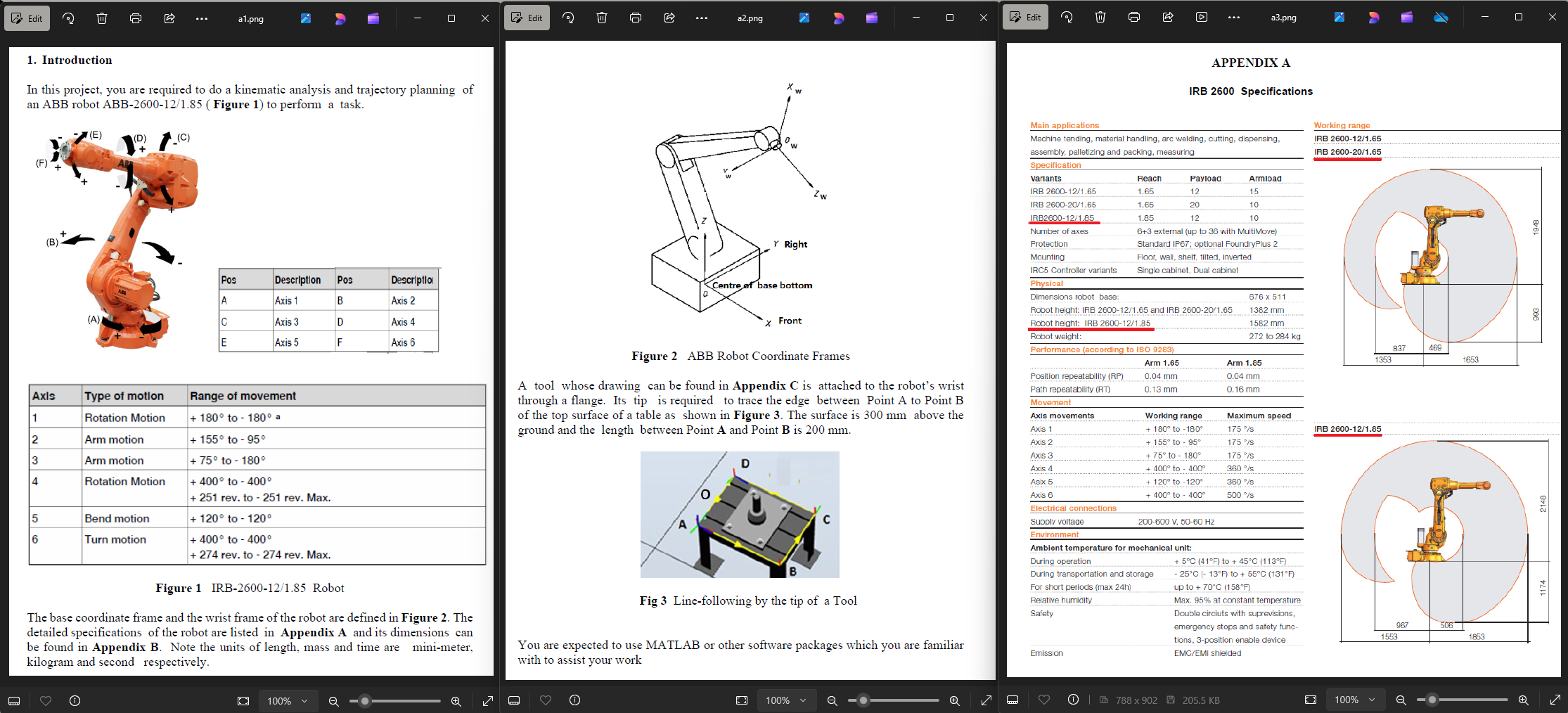Open the See more menu in the a3.png window
The height and width of the screenshot is (713, 1568).
tap(1235, 17)
